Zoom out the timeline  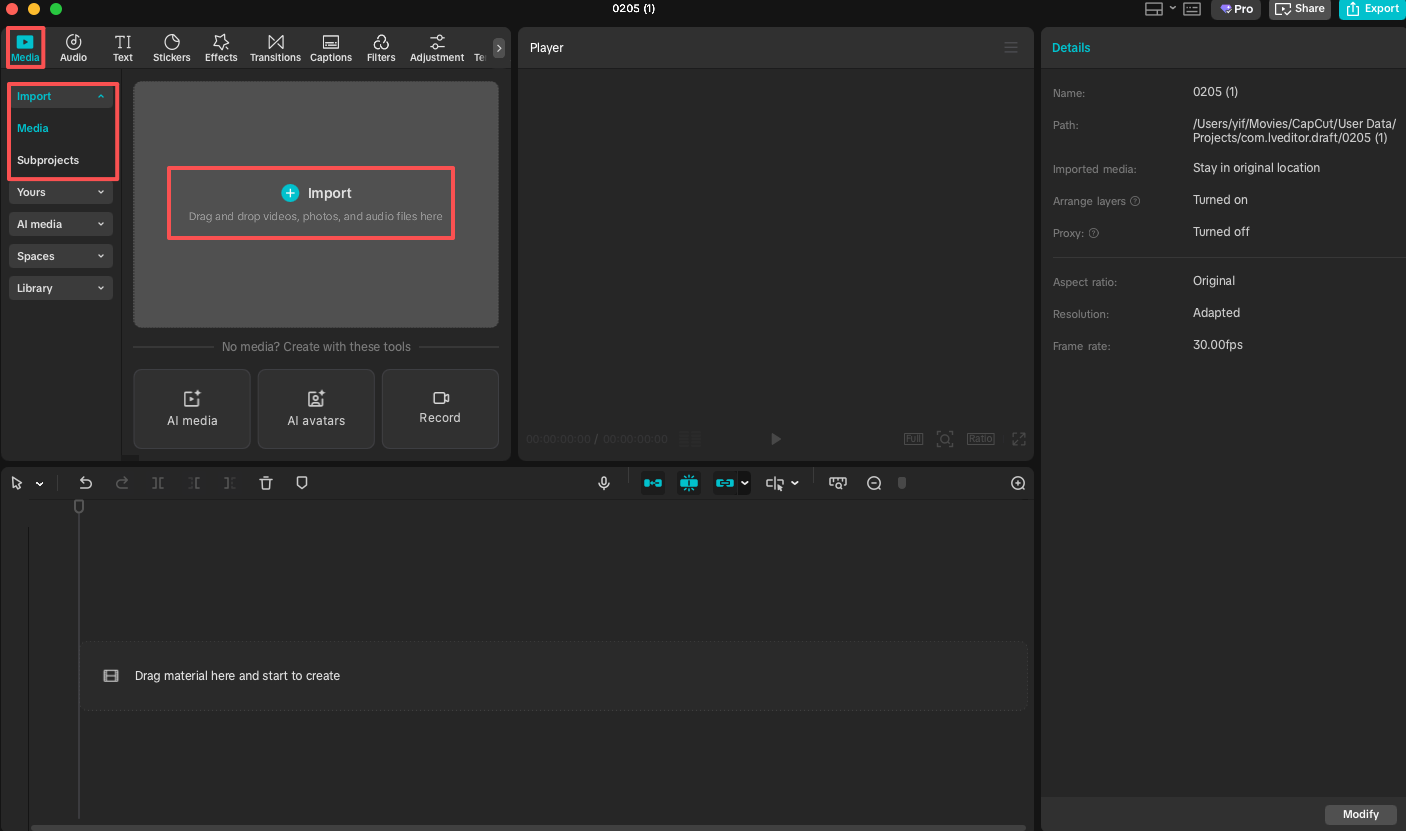pyautogui.click(x=874, y=483)
